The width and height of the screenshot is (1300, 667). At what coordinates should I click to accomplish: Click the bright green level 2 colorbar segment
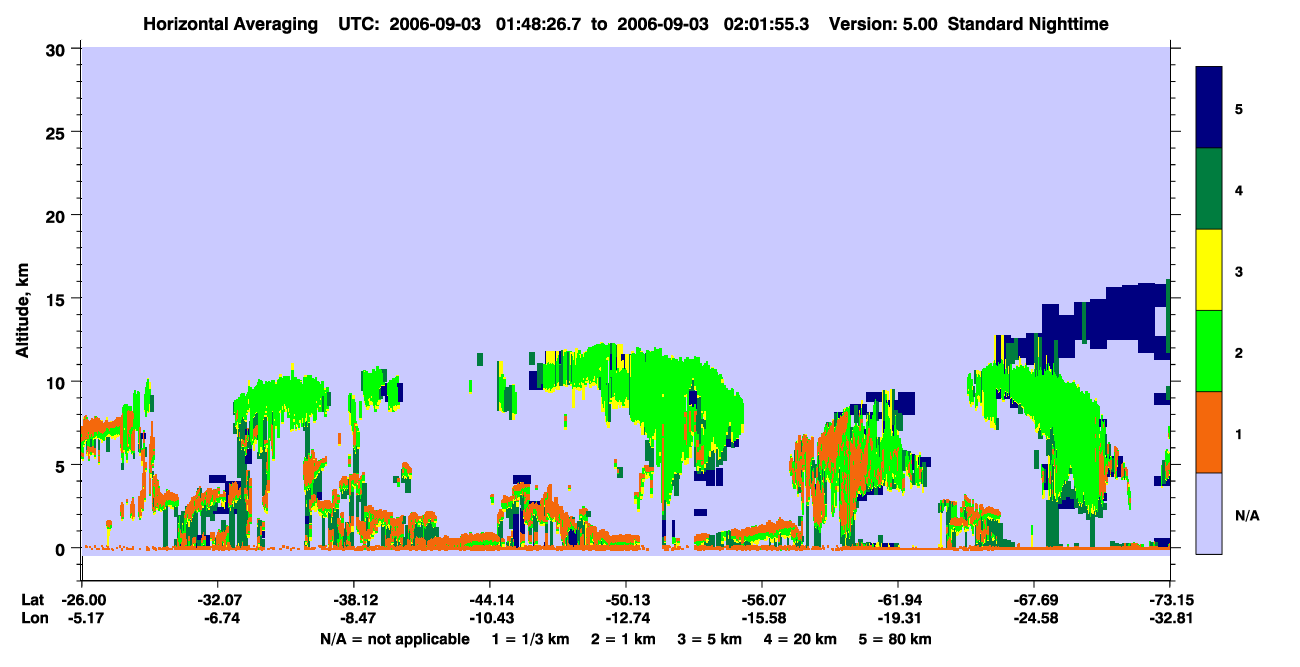(1209, 351)
